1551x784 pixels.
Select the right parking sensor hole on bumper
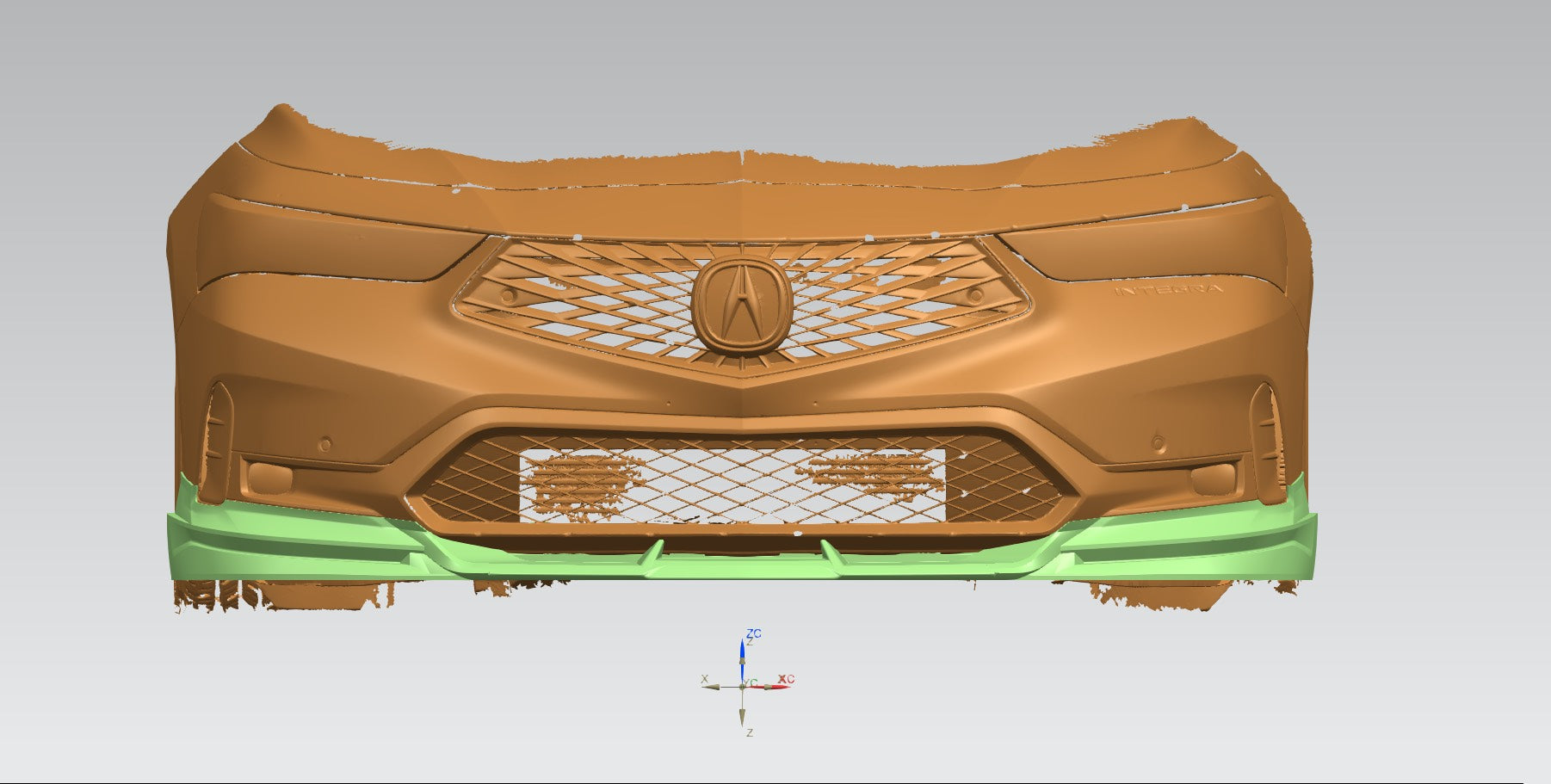click(1159, 443)
